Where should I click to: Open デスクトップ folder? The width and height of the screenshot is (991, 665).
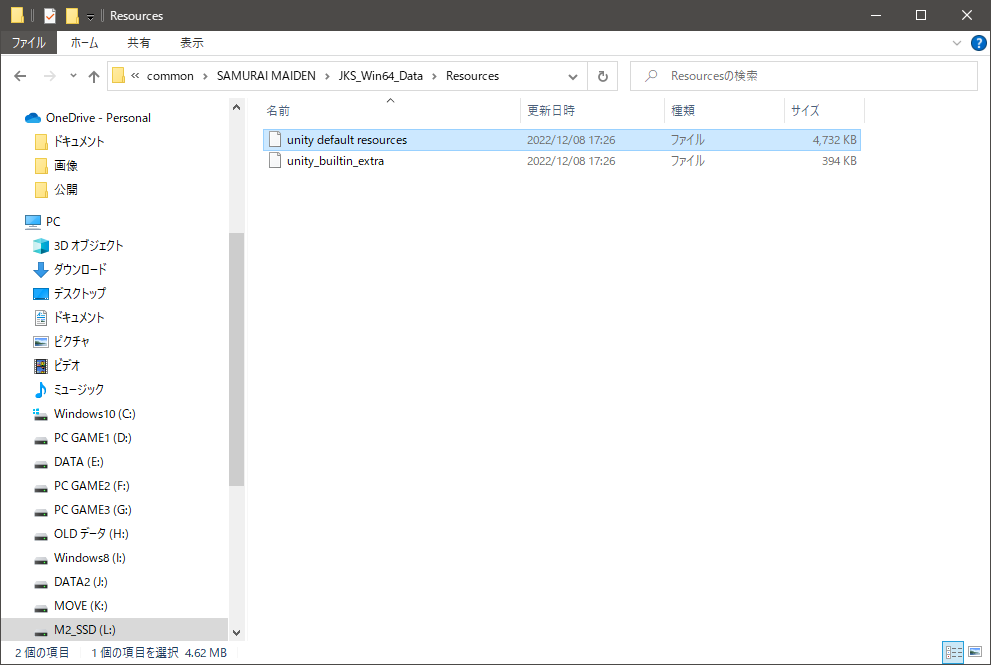[80, 293]
